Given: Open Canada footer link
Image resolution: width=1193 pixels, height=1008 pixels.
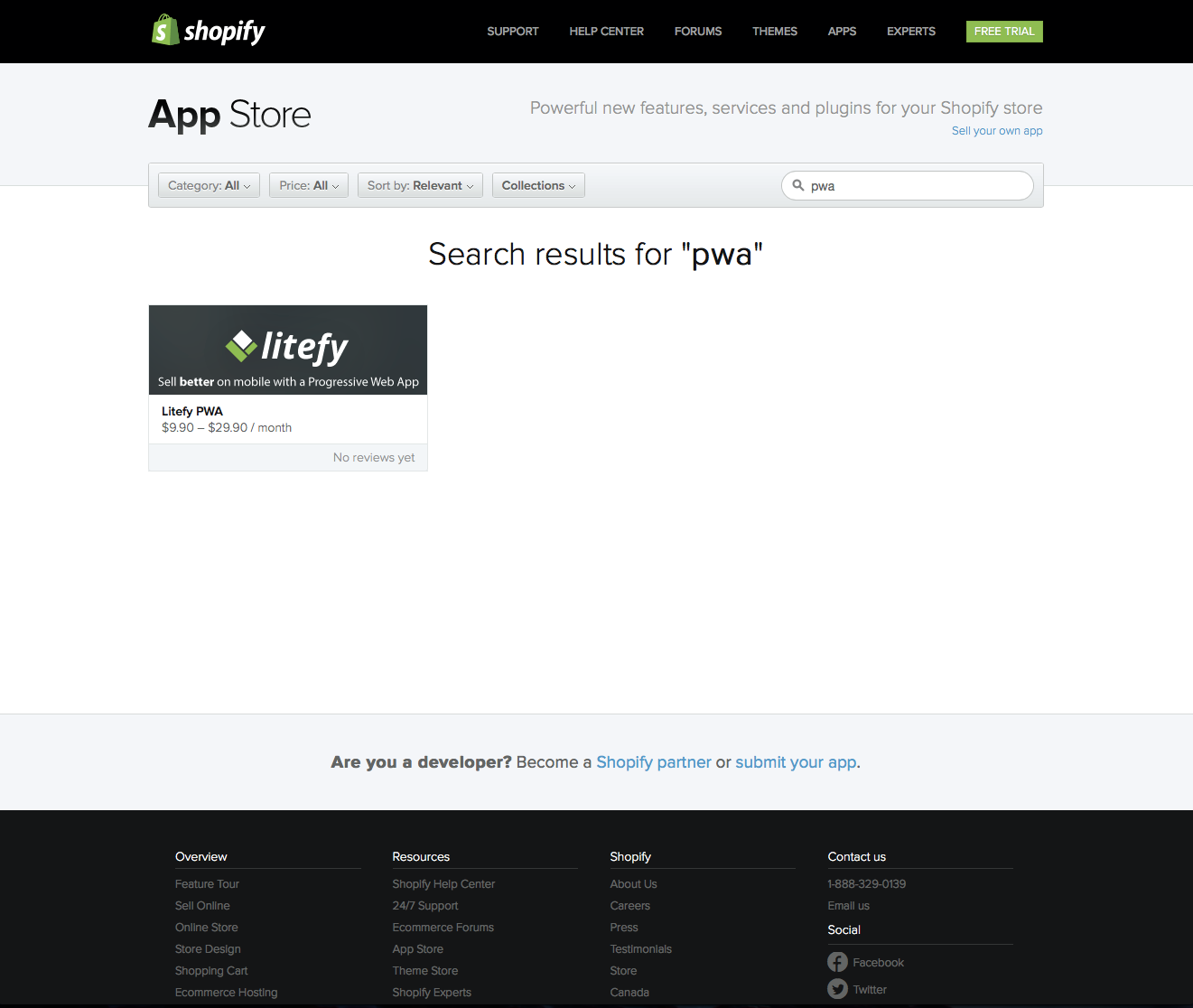Looking at the screenshot, I should click(629, 993).
